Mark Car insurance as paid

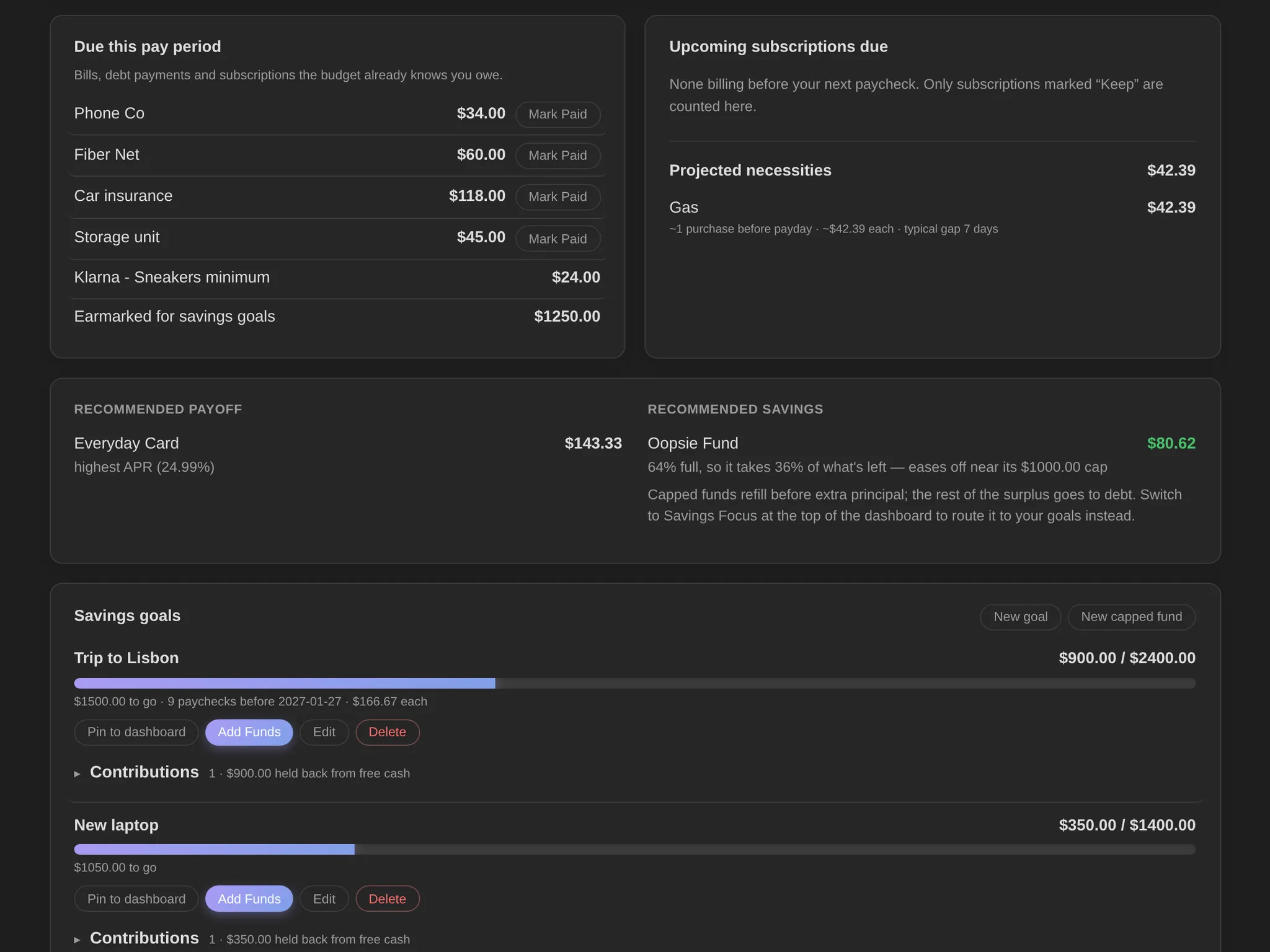point(557,197)
